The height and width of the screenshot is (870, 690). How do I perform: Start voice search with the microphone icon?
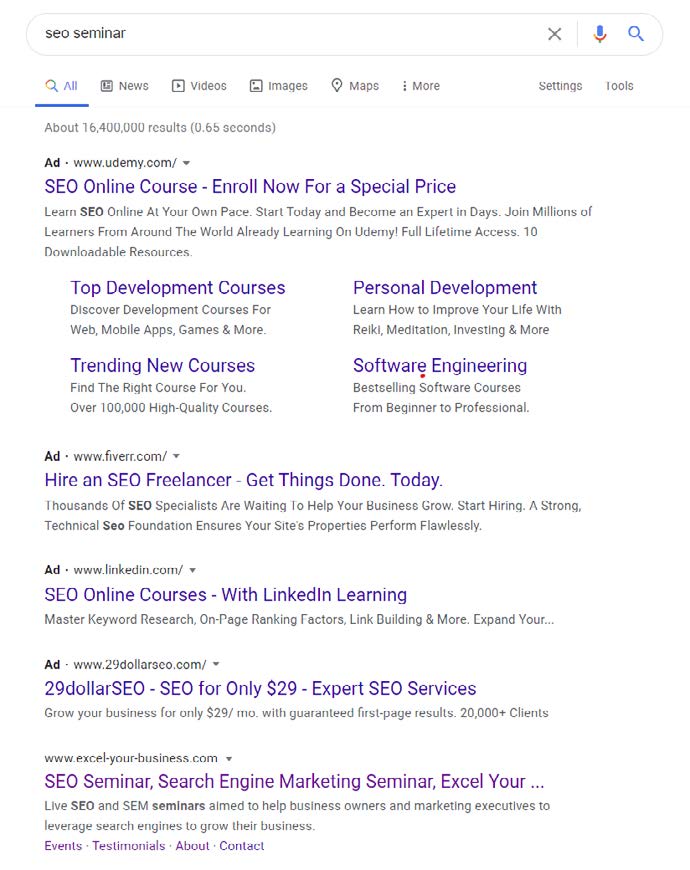(x=600, y=34)
